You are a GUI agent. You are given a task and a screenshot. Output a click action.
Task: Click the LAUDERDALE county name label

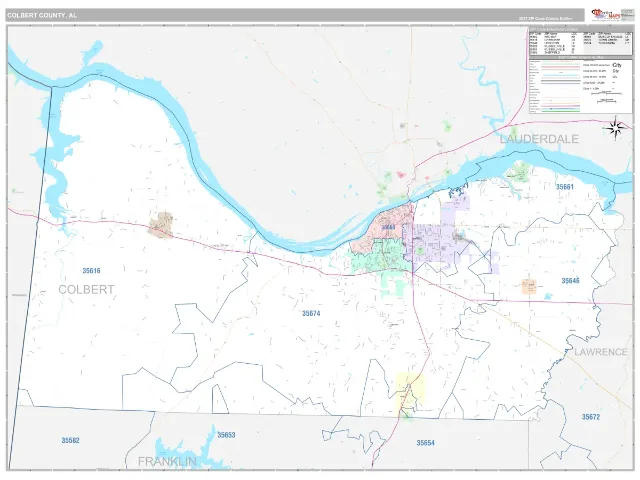(x=539, y=139)
